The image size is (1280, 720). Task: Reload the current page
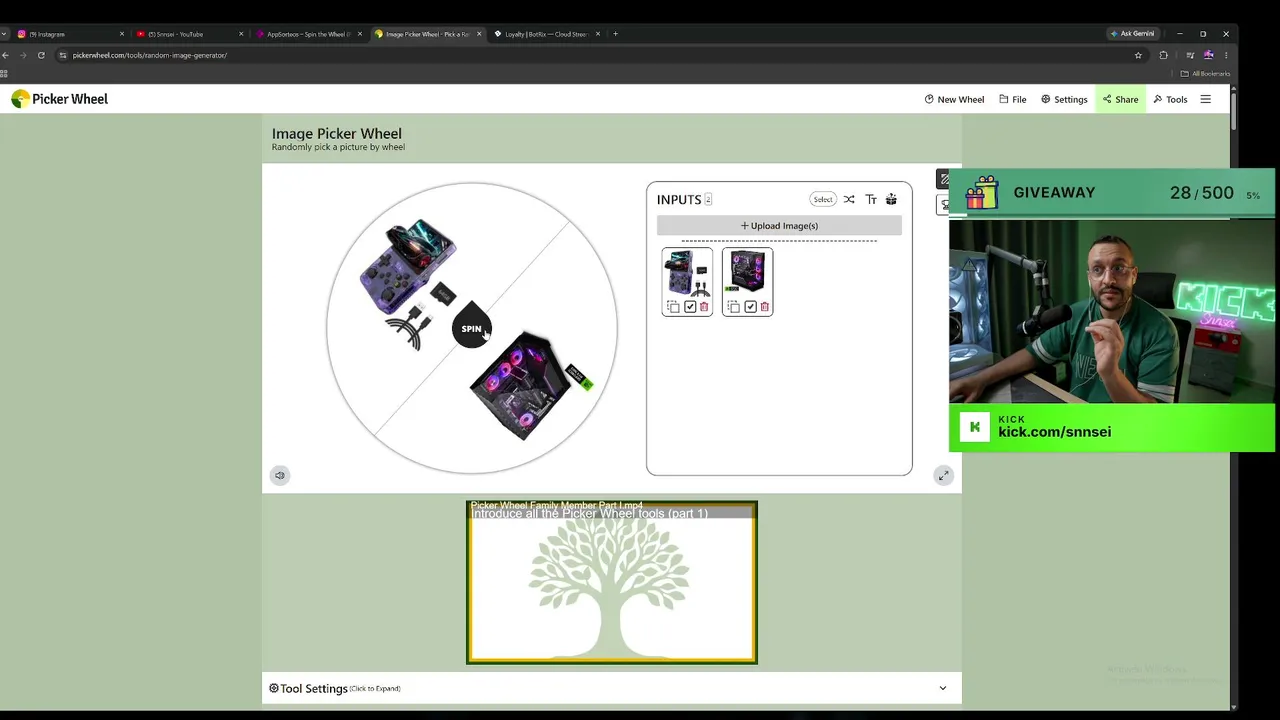coord(41,55)
